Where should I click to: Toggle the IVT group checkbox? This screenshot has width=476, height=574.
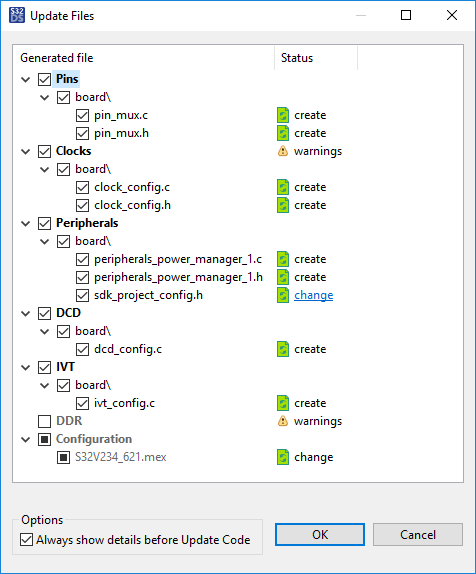44,367
